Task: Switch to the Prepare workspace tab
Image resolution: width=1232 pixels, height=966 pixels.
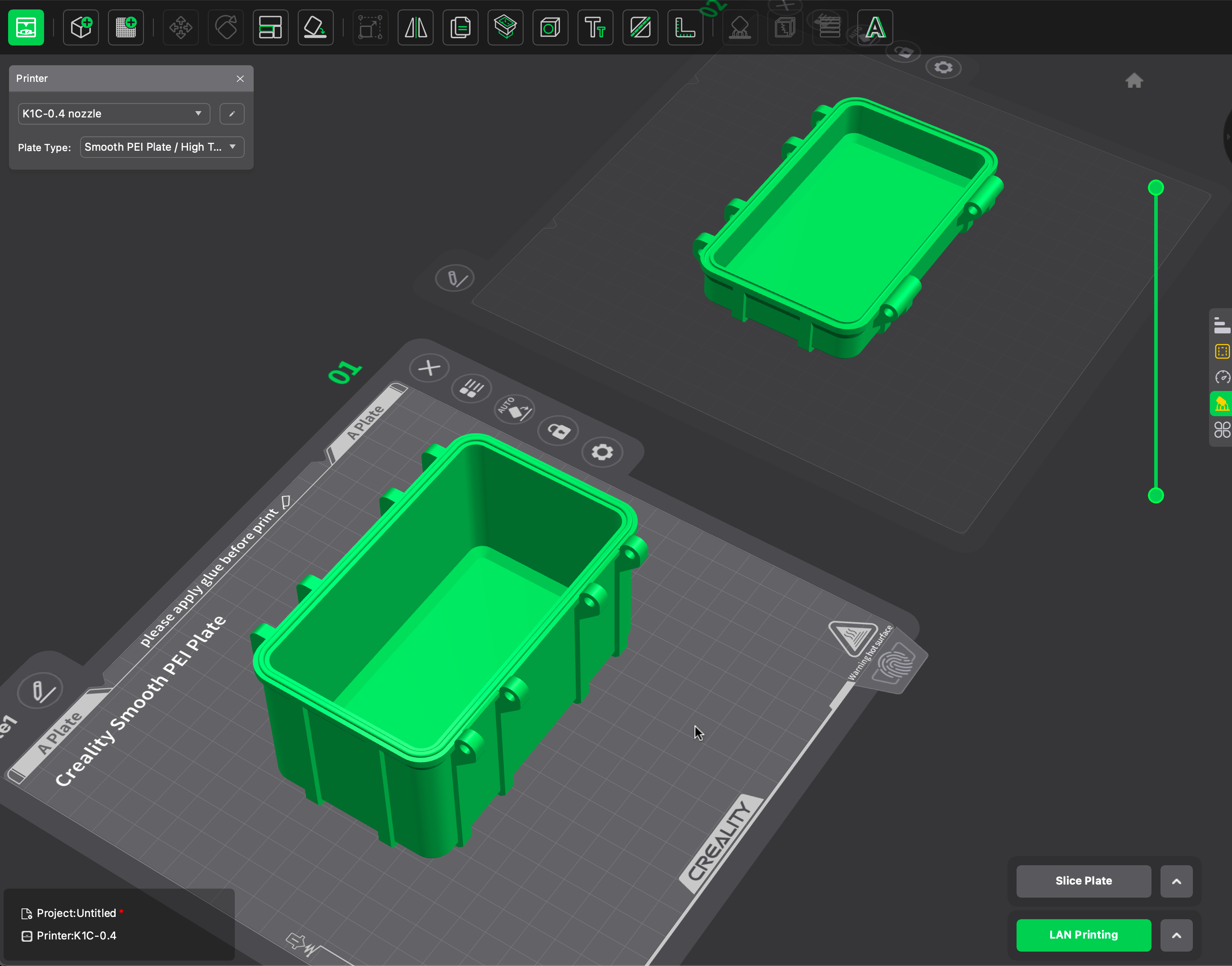Action: tap(26, 27)
